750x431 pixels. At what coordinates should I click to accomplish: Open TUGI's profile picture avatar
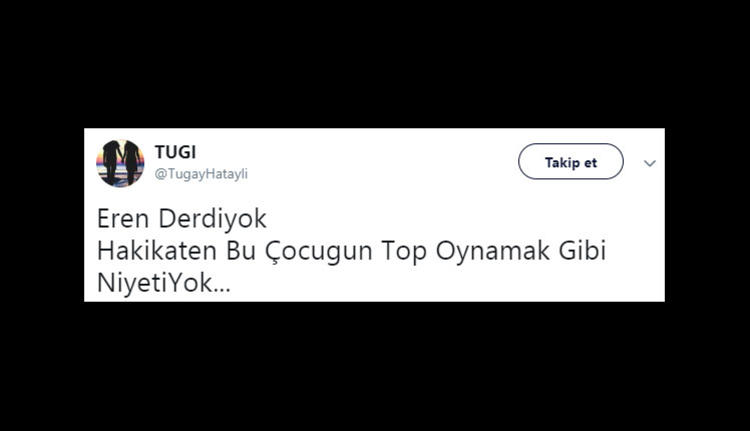[x=120, y=163]
